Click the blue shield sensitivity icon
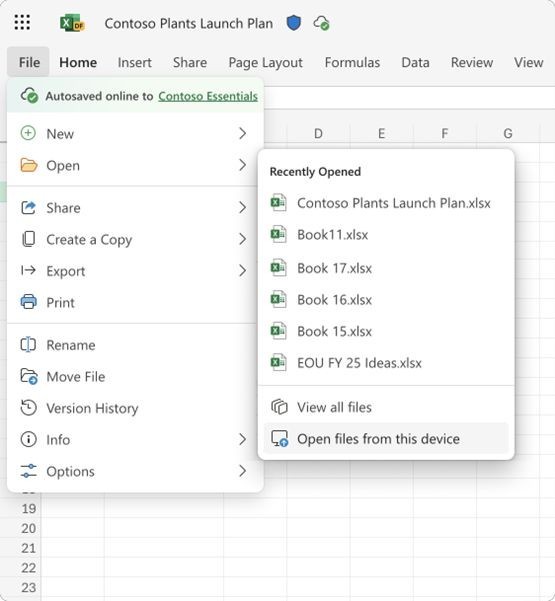The width and height of the screenshot is (555, 601). (294, 23)
